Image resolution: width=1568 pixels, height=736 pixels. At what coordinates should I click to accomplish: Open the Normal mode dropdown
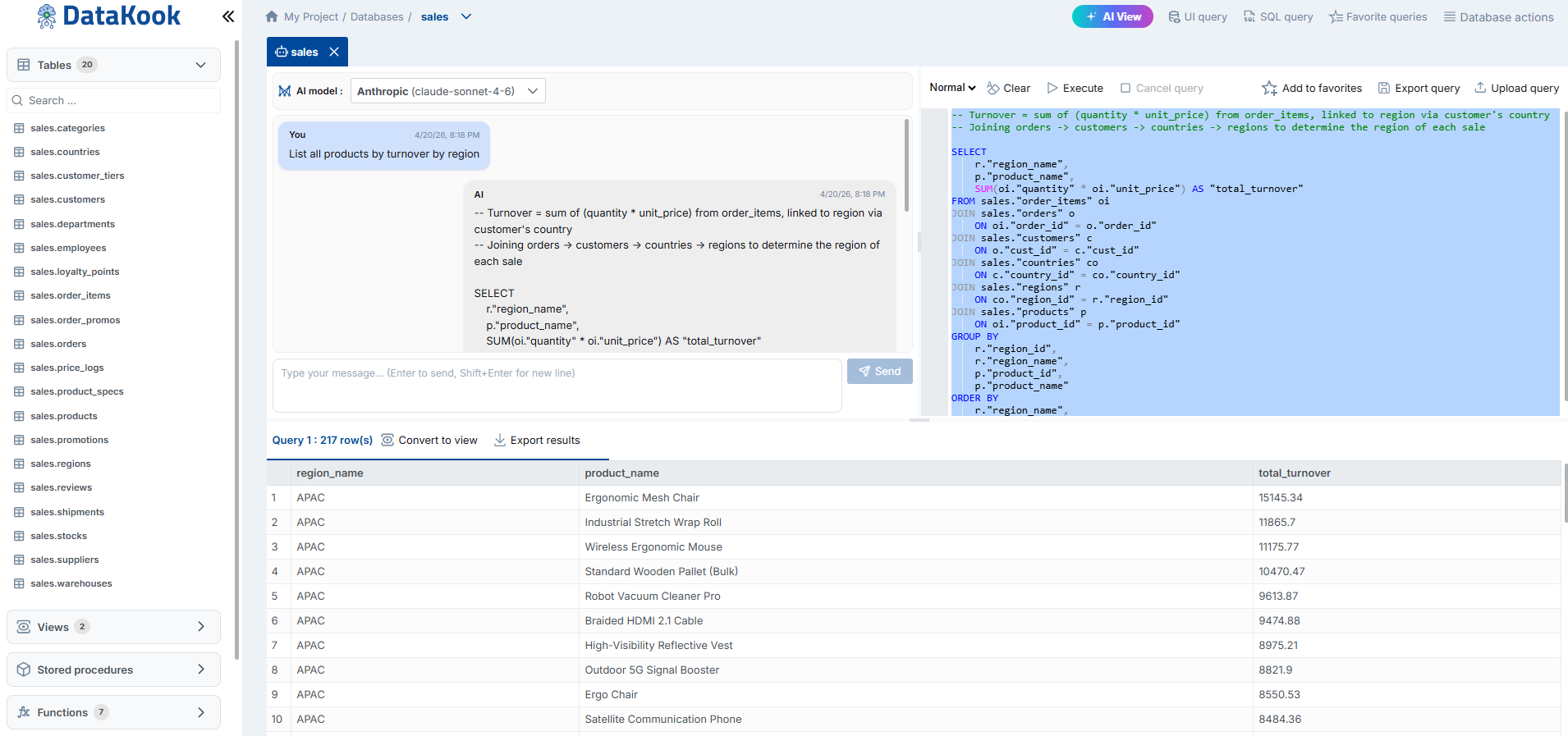[x=952, y=88]
